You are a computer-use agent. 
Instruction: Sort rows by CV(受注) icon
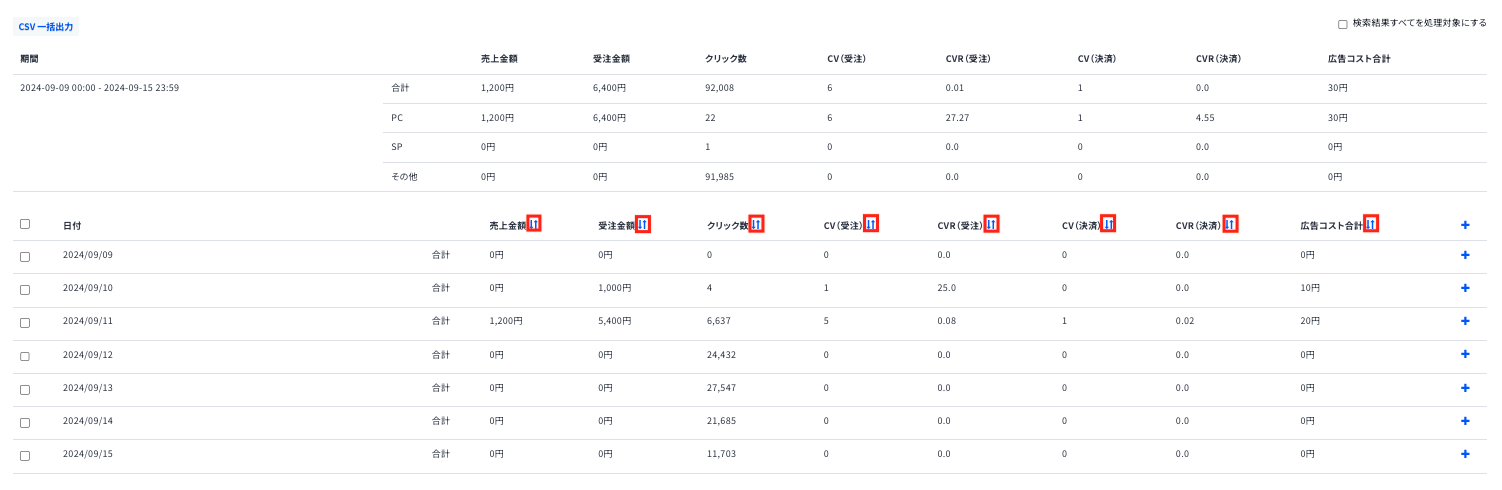coord(872,224)
